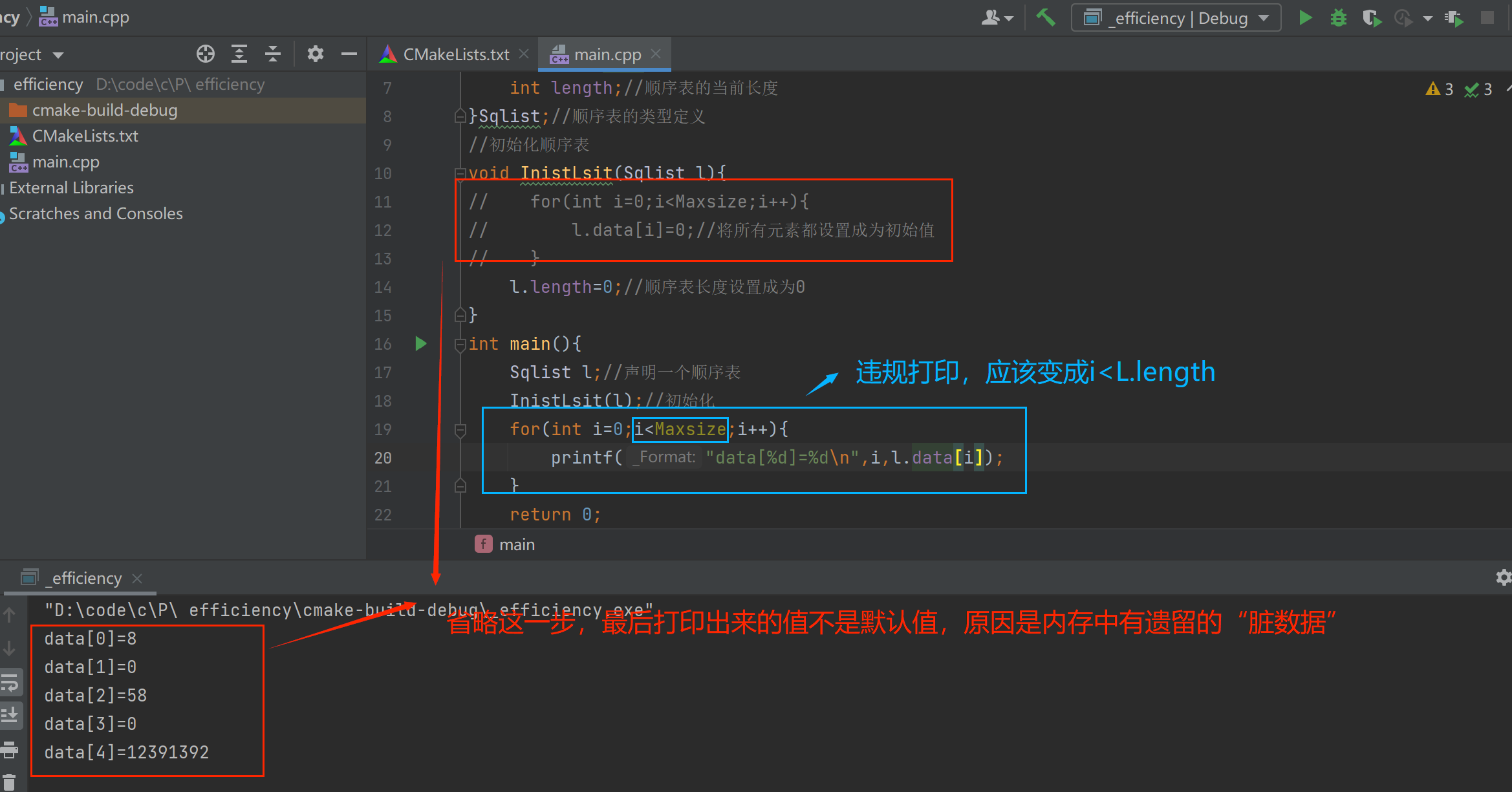Viewport: 1512px width, 792px height.
Task: Switch to CMakeLists.txt editor tab
Action: pyautogui.click(x=455, y=55)
